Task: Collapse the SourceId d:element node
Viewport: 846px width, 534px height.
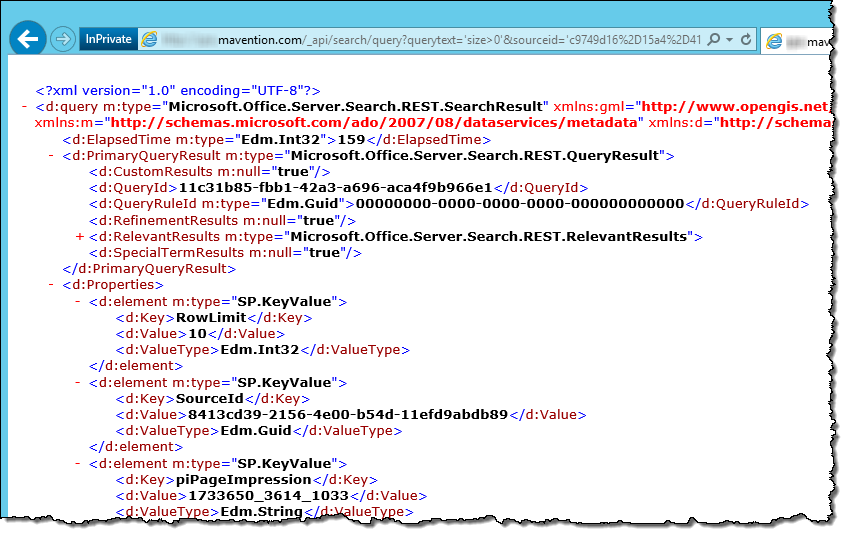Action: [78, 382]
